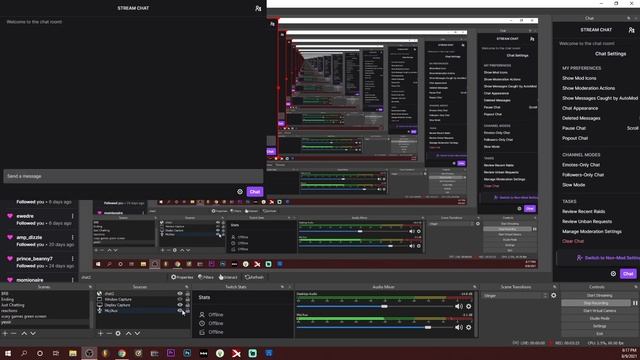Select the Just Chatting scene
Screen dimensions: 640x360
click(13, 305)
